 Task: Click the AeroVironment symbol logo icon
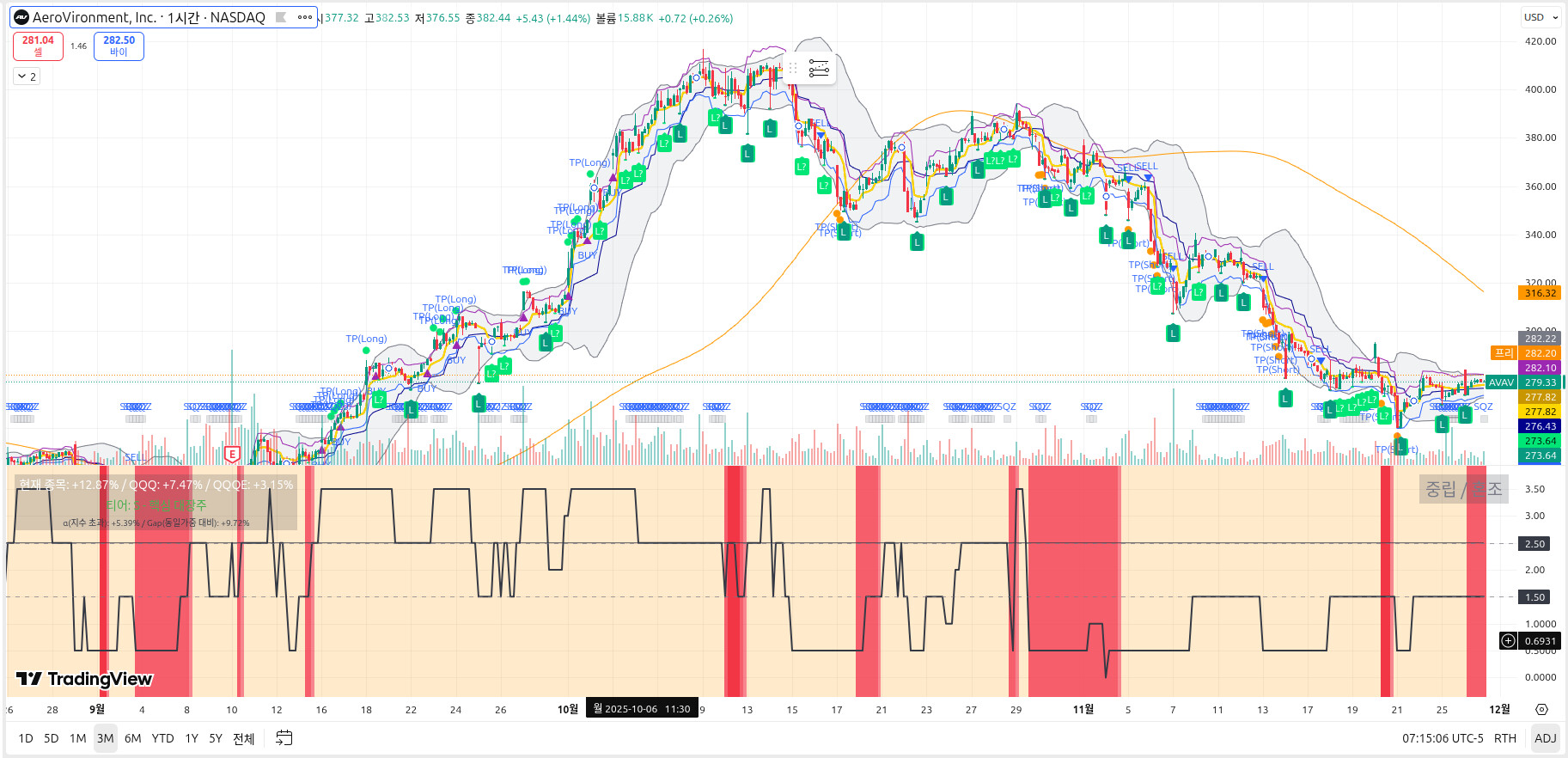click(21, 17)
